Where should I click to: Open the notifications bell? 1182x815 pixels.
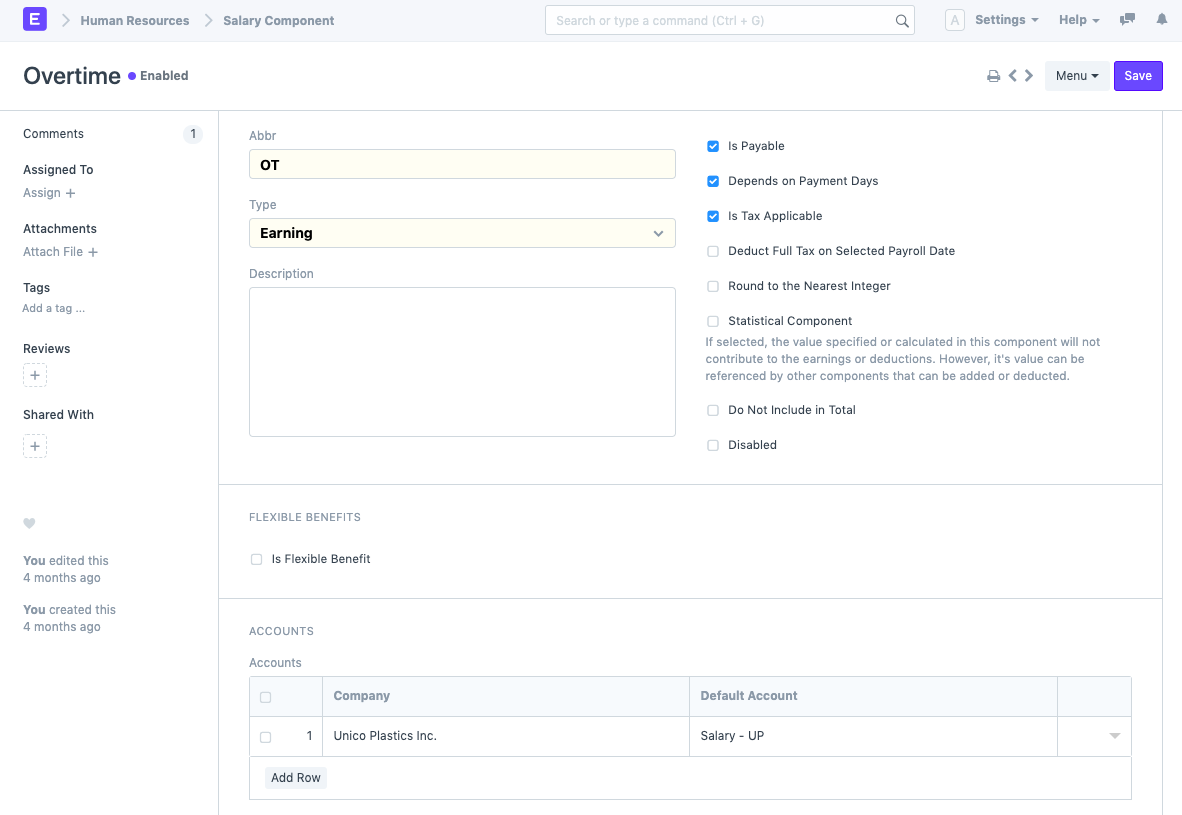(x=1161, y=20)
